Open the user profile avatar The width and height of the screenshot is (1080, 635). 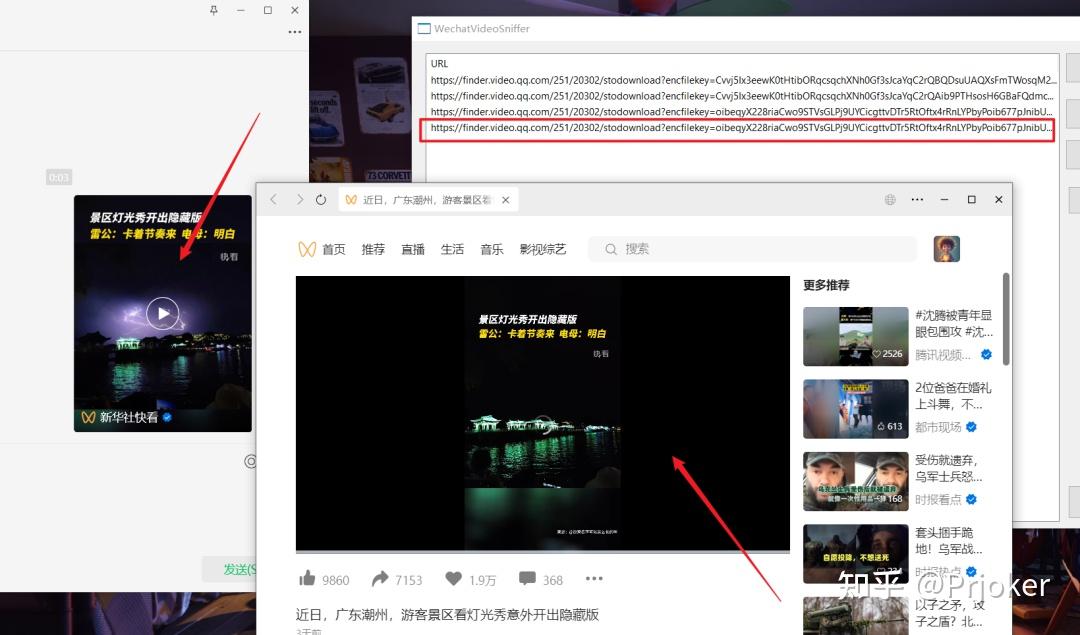[946, 249]
